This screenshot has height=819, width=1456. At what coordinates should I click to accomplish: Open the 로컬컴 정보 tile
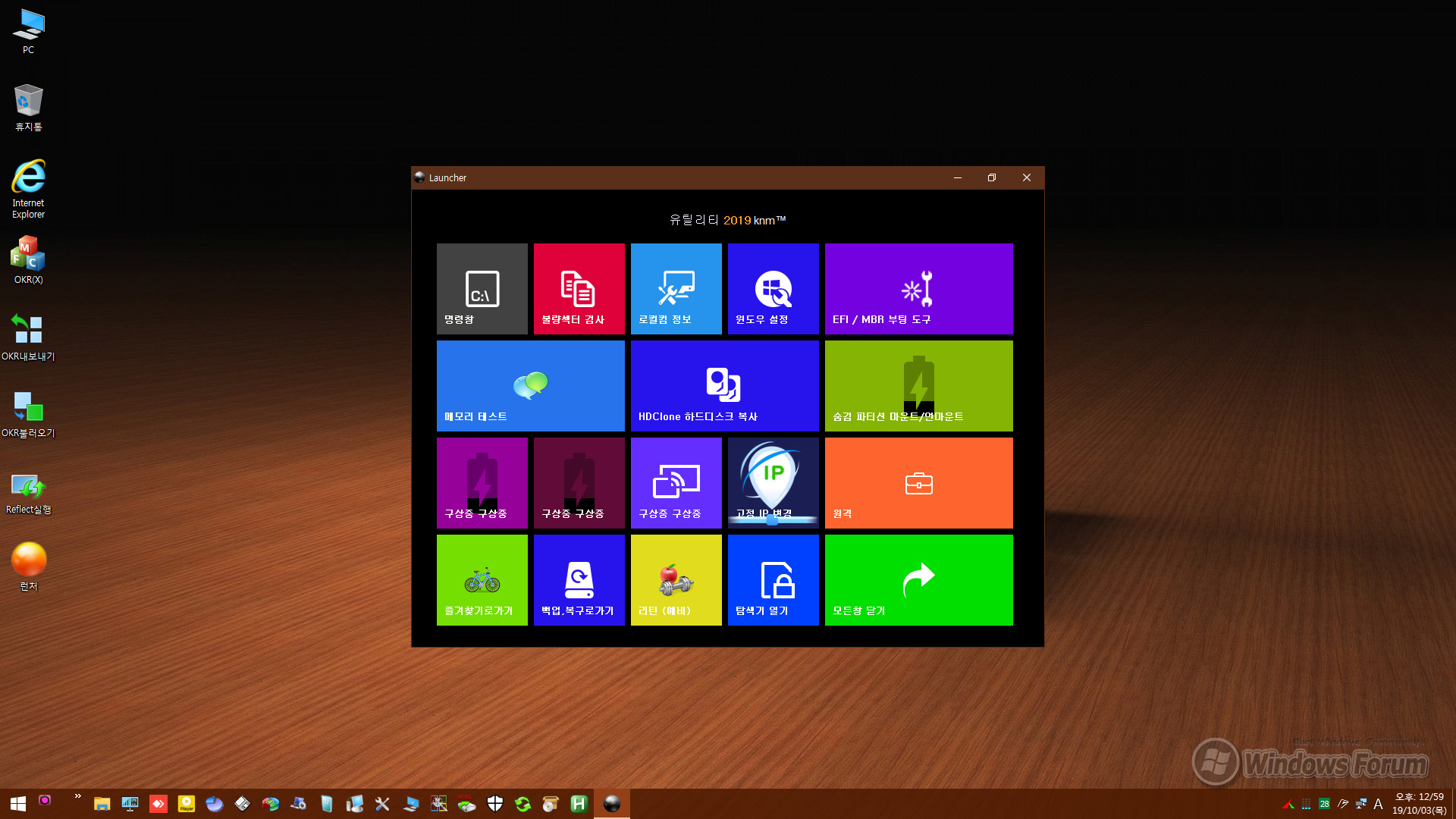(676, 289)
